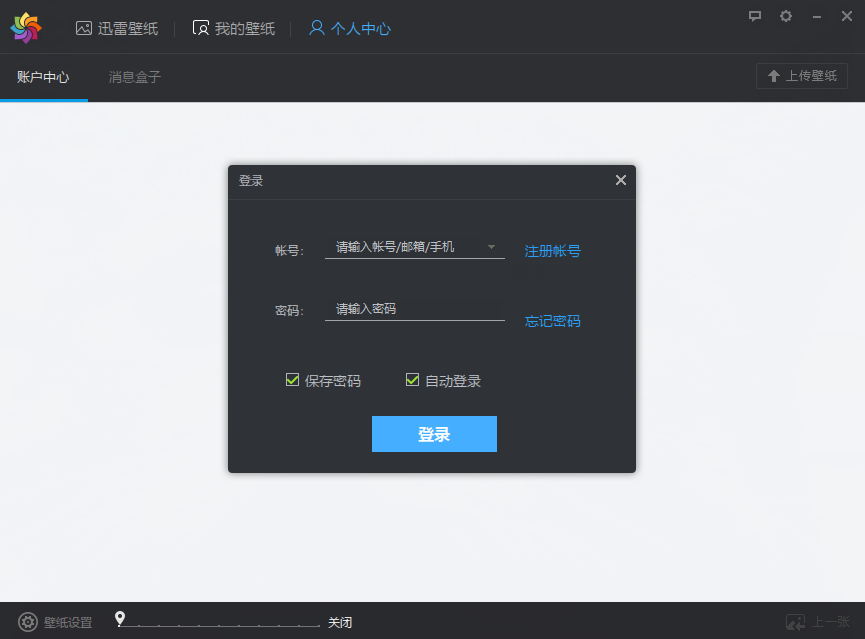
Task: Click the search icon next to 我的壁纸
Action: point(200,28)
